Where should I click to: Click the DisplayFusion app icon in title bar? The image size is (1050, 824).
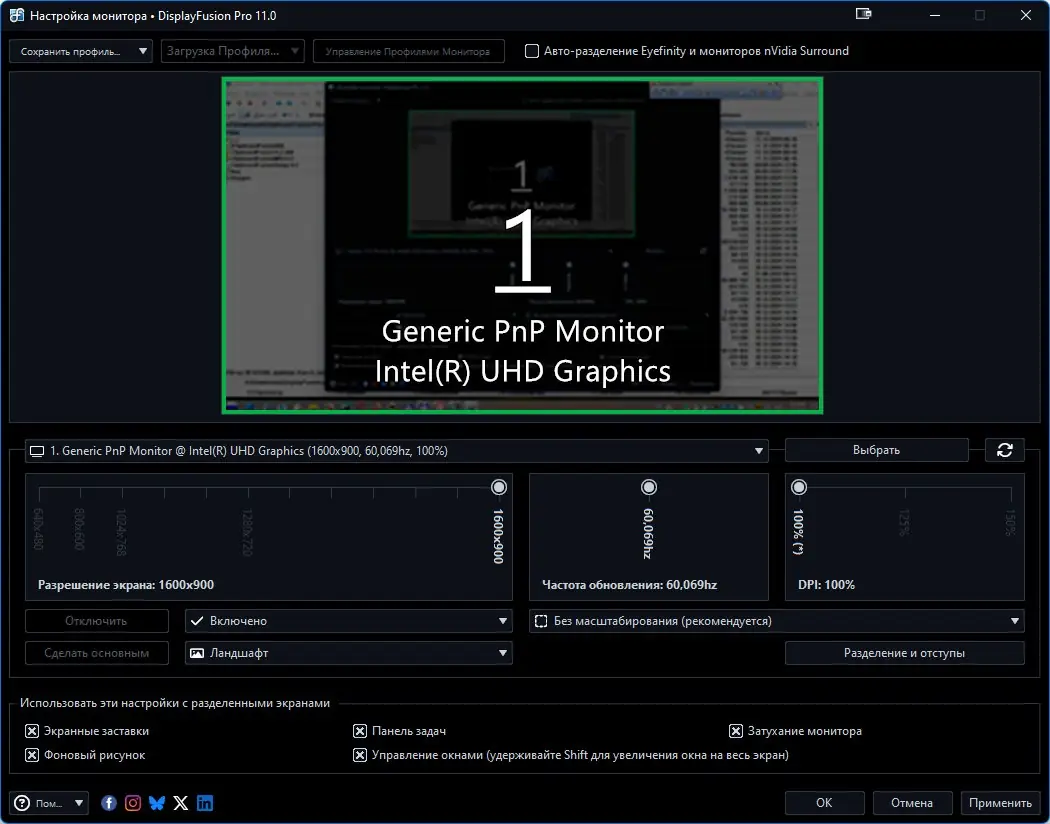pos(17,15)
